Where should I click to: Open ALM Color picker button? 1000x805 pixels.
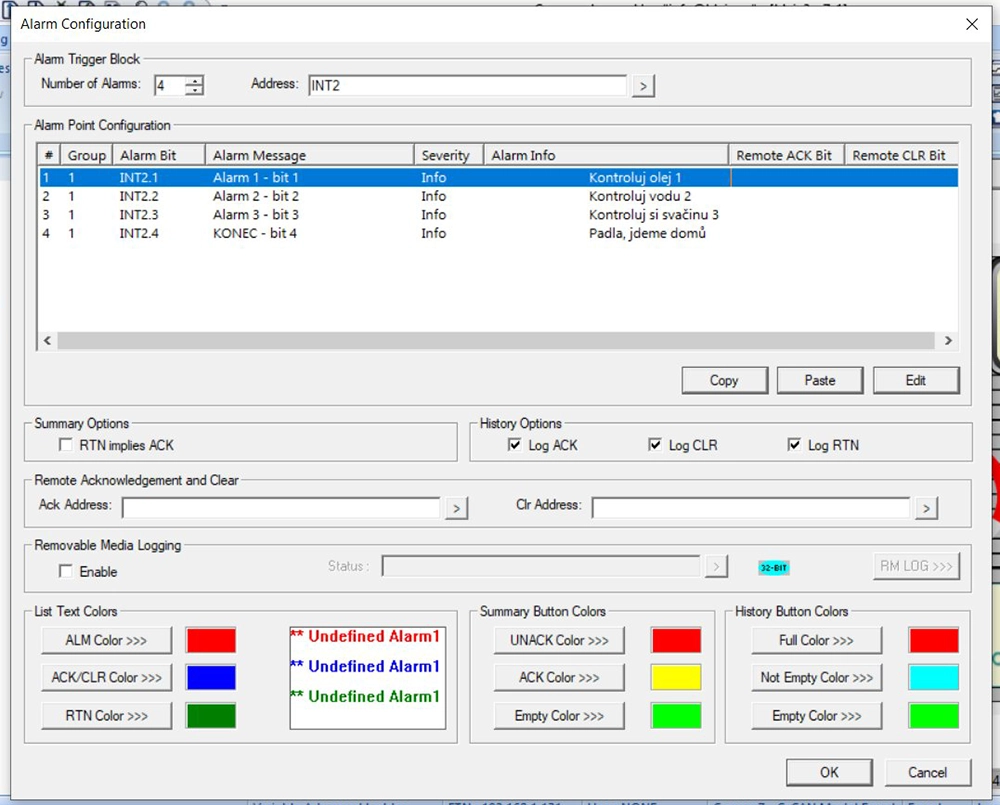coord(106,640)
